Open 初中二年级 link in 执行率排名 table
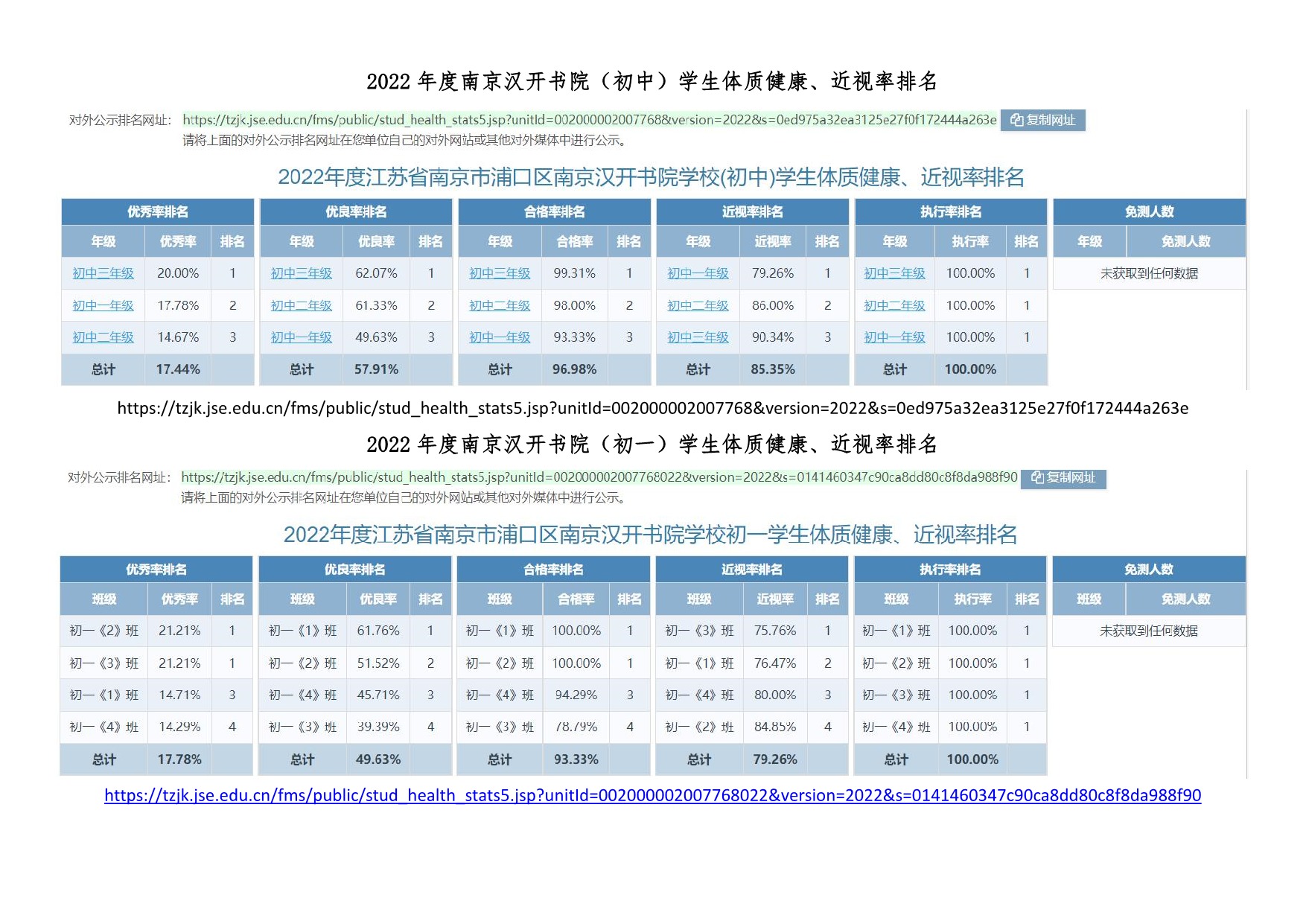Viewport: 1306px width, 924px height. click(895, 305)
